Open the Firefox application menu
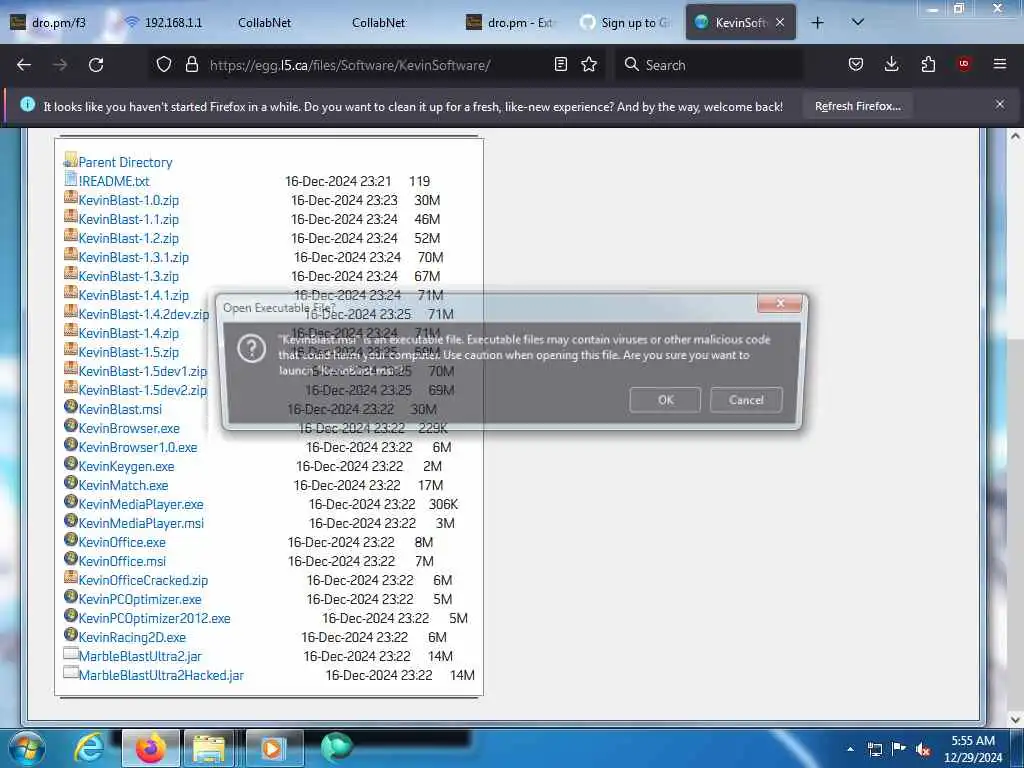This screenshot has width=1024, height=768. pos(1000,65)
